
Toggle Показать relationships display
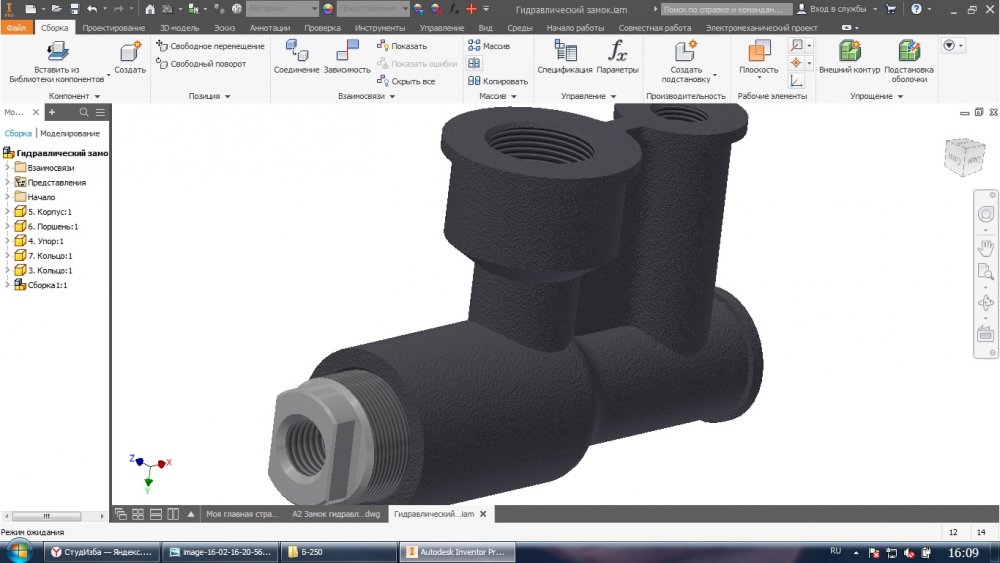point(402,46)
